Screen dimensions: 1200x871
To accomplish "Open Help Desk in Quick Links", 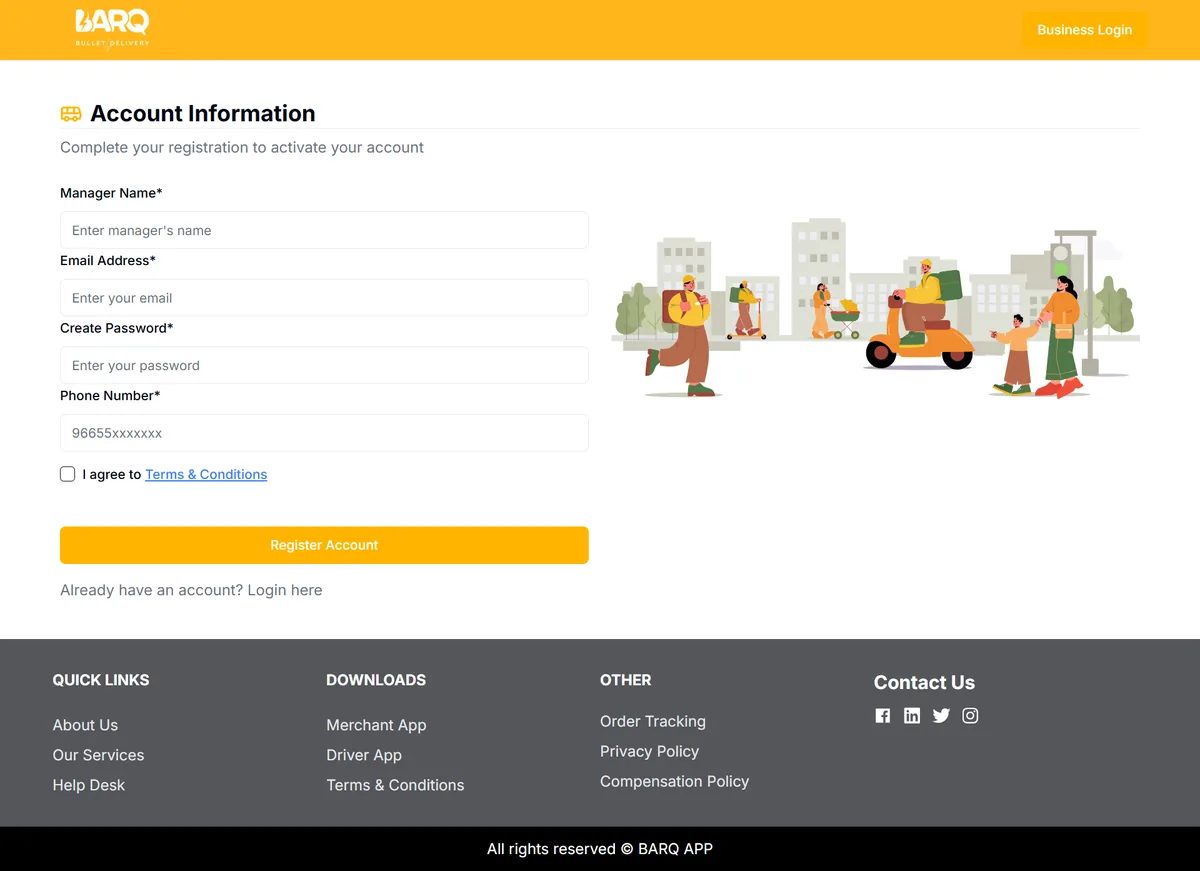I will (89, 785).
